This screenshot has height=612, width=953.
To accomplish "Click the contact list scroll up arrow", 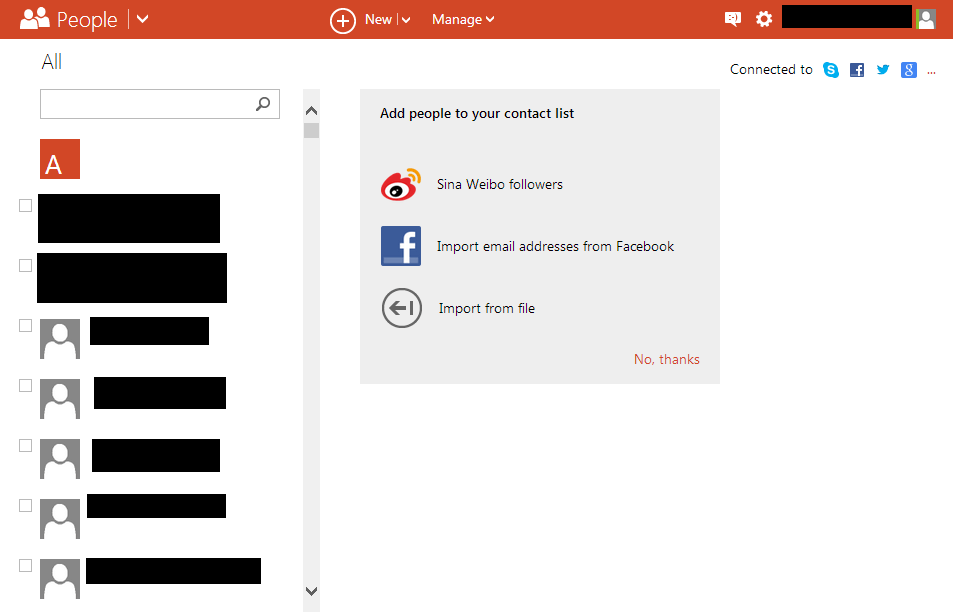I will (311, 111).
